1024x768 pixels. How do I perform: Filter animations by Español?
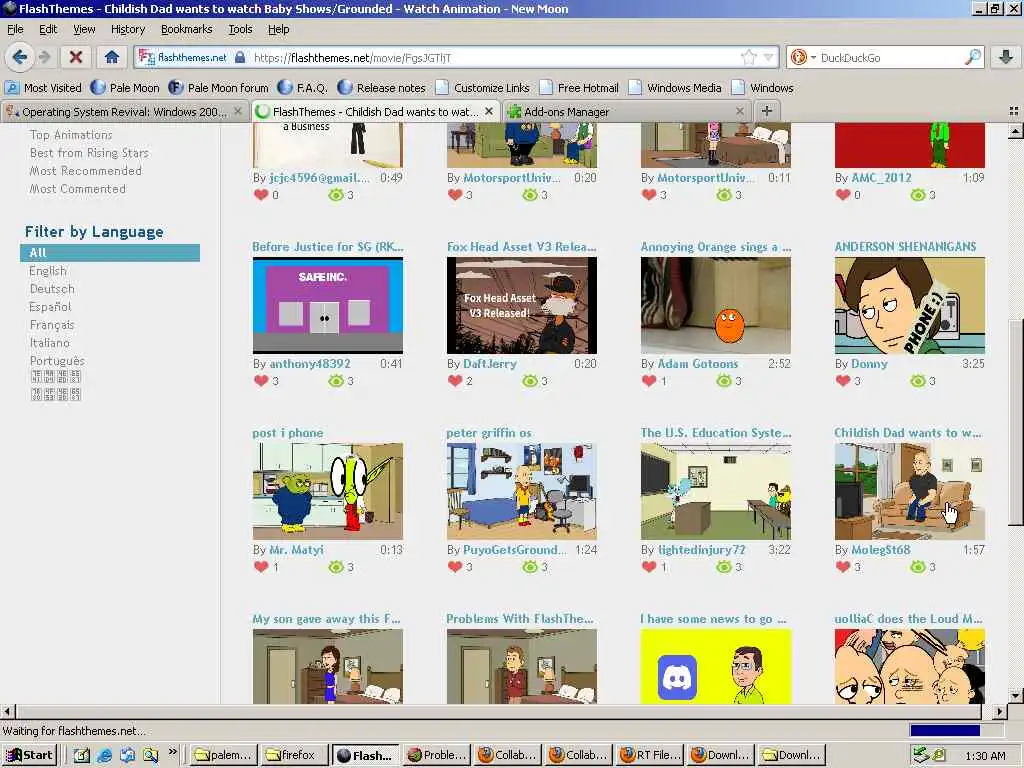[x=50, y=306]
